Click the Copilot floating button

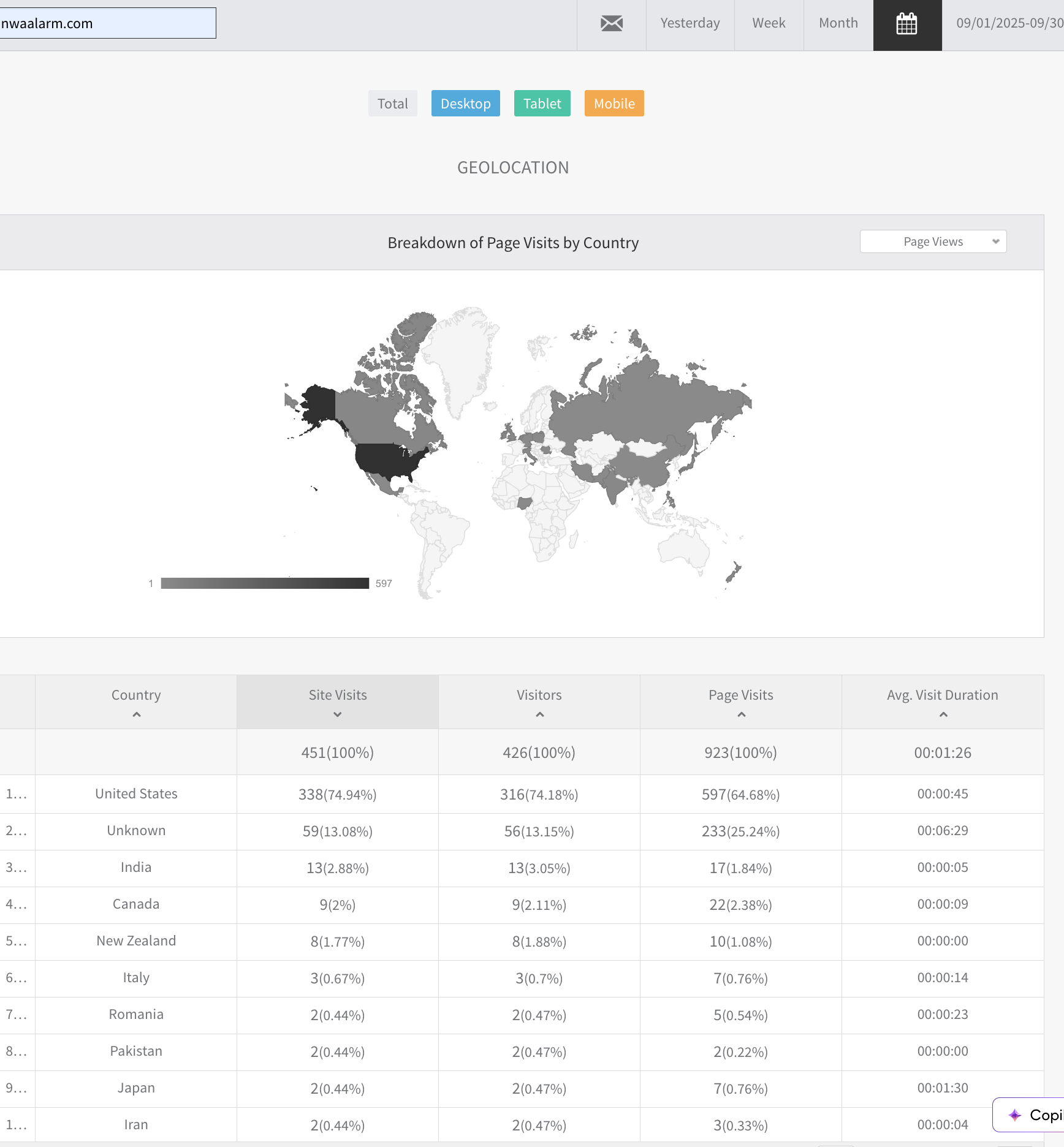(x=1030, y=1115)
